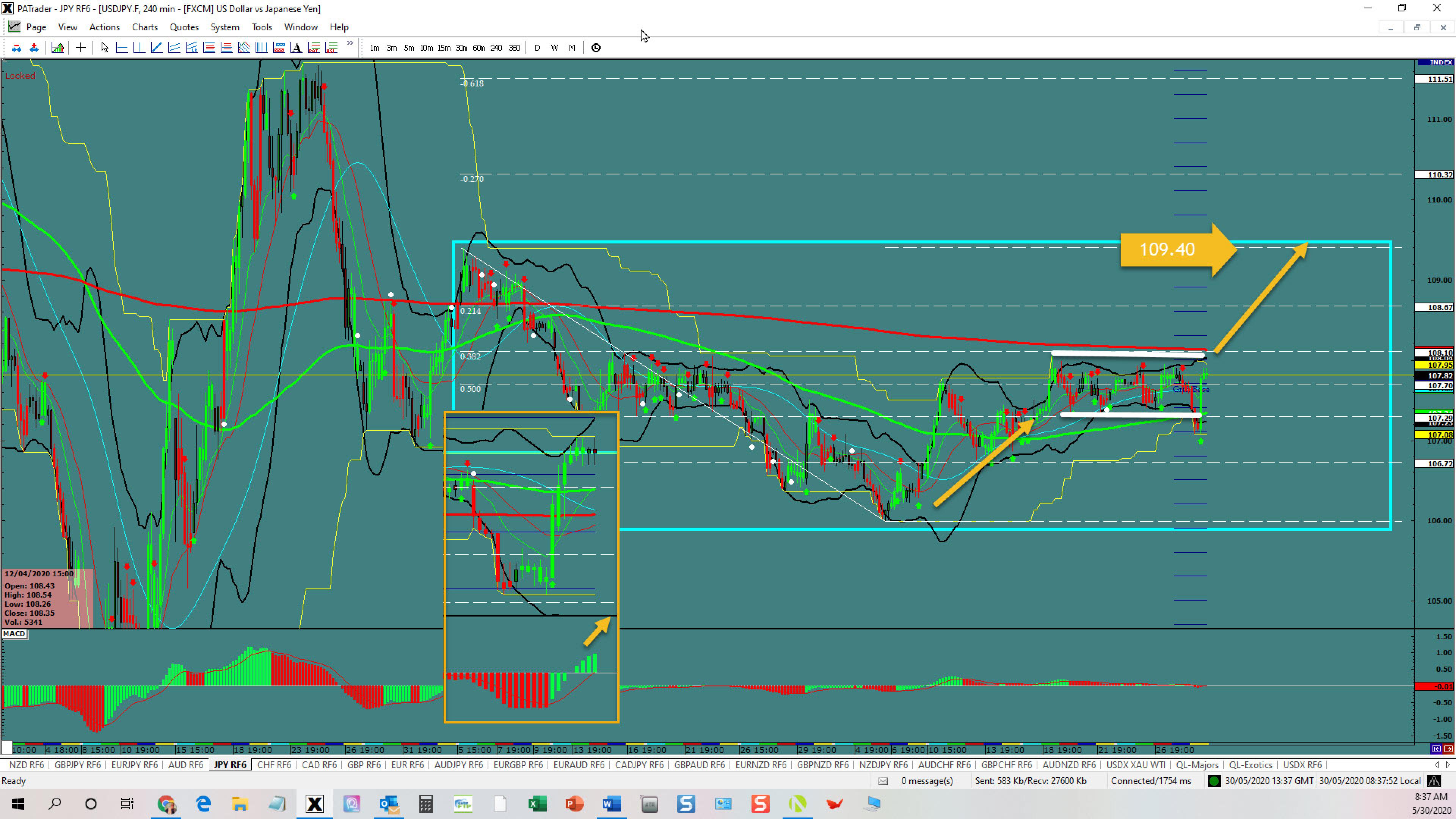This screenshot has width=1456, height=819.
Task: Open the Page menu
Action: click(36, 27)
